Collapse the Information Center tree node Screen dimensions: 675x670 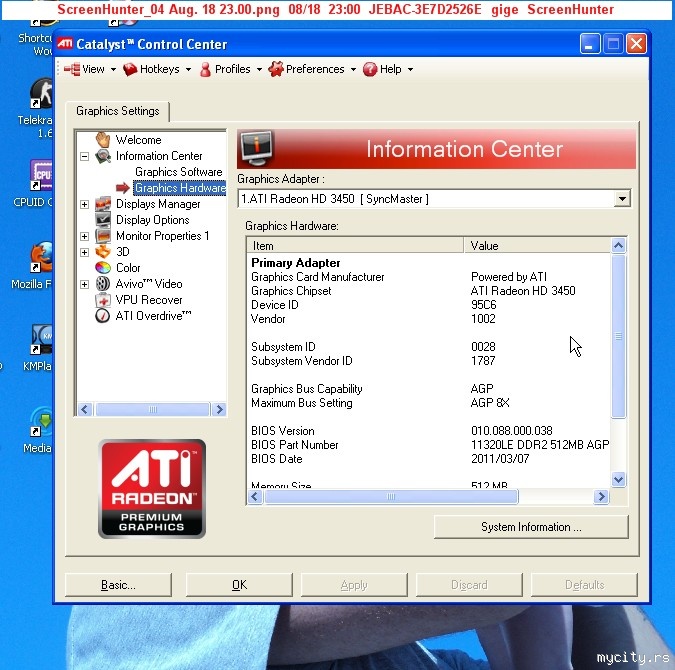coord(84,156)
